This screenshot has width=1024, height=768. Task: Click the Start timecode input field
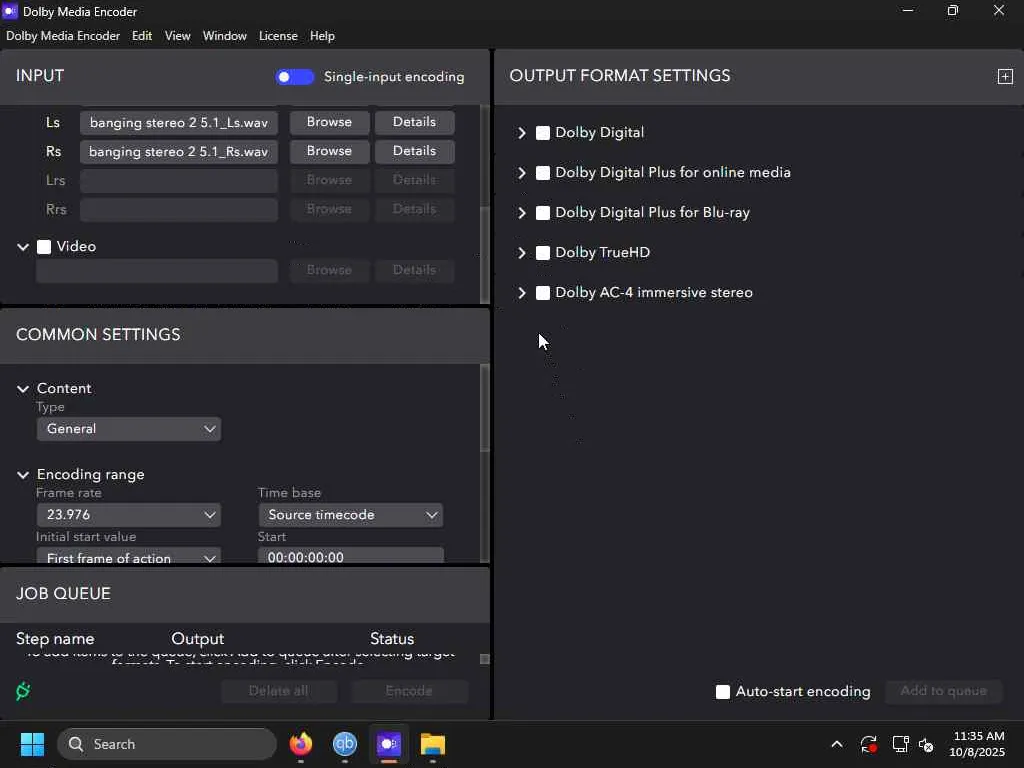click(350, 557)
